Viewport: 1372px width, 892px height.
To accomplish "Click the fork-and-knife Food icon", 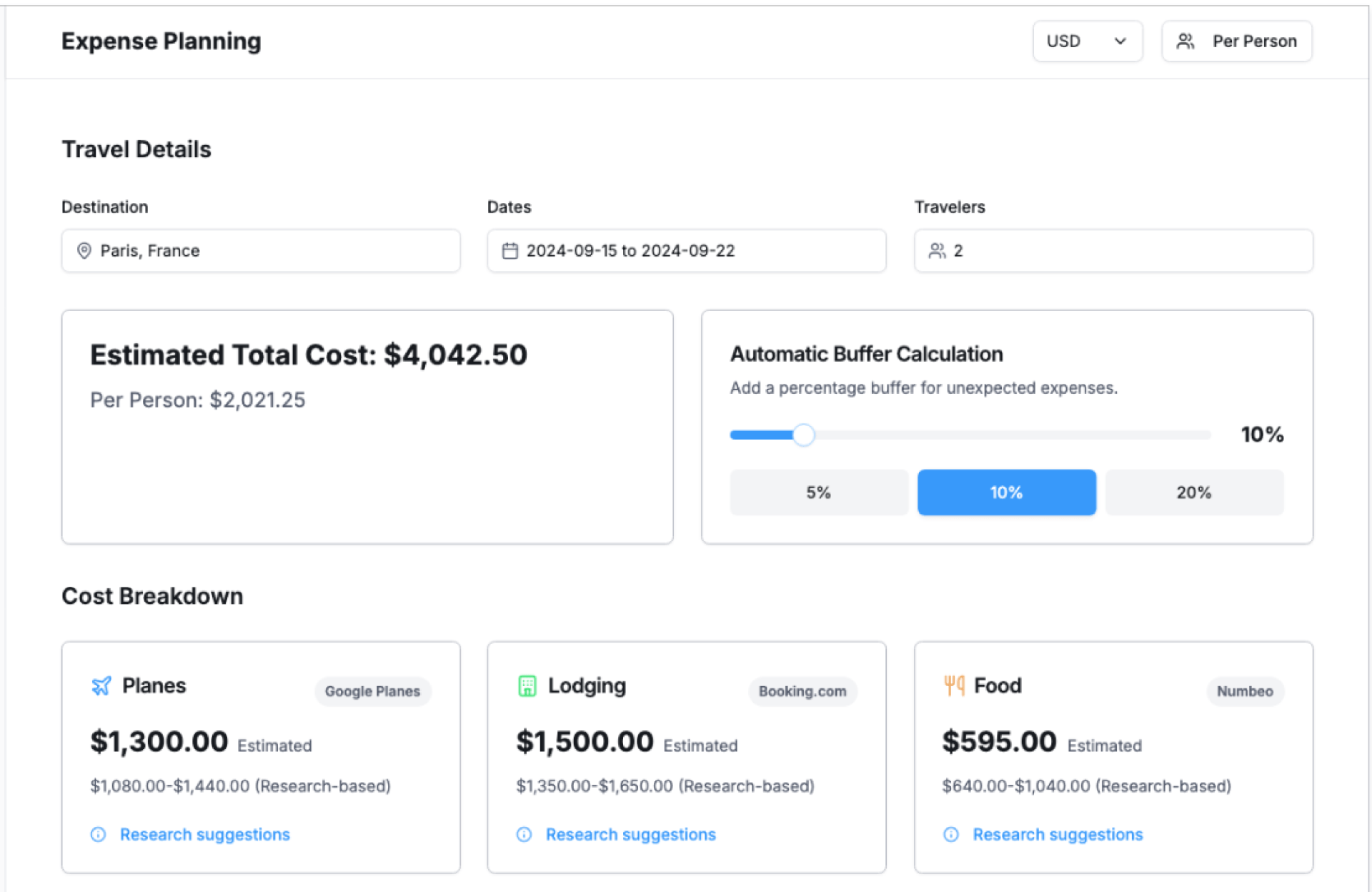I will [953, 686].
